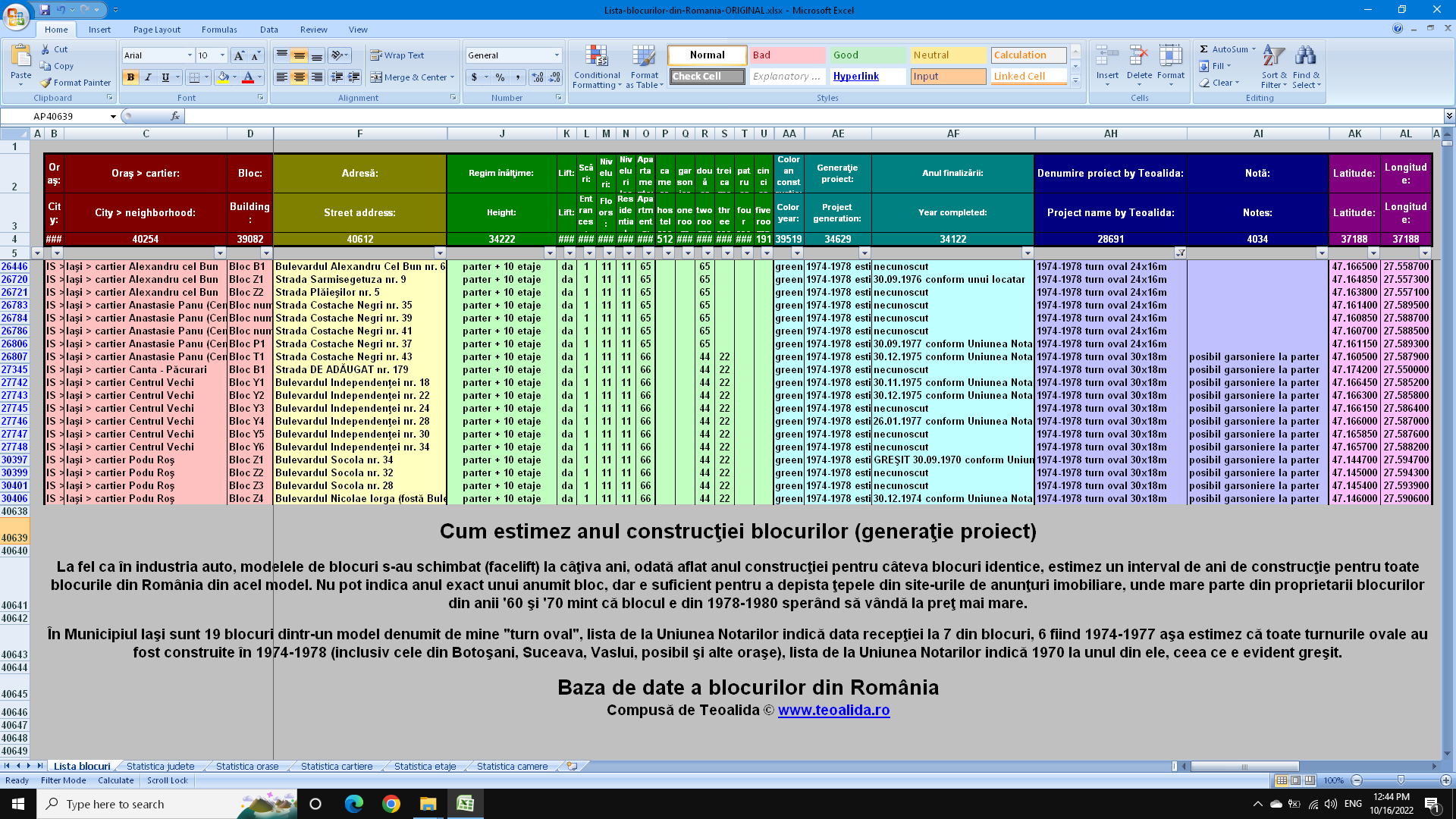This screenshot has height=819, width=1456.
Task: Click the Format Painter brush
Action: (45, 83)
